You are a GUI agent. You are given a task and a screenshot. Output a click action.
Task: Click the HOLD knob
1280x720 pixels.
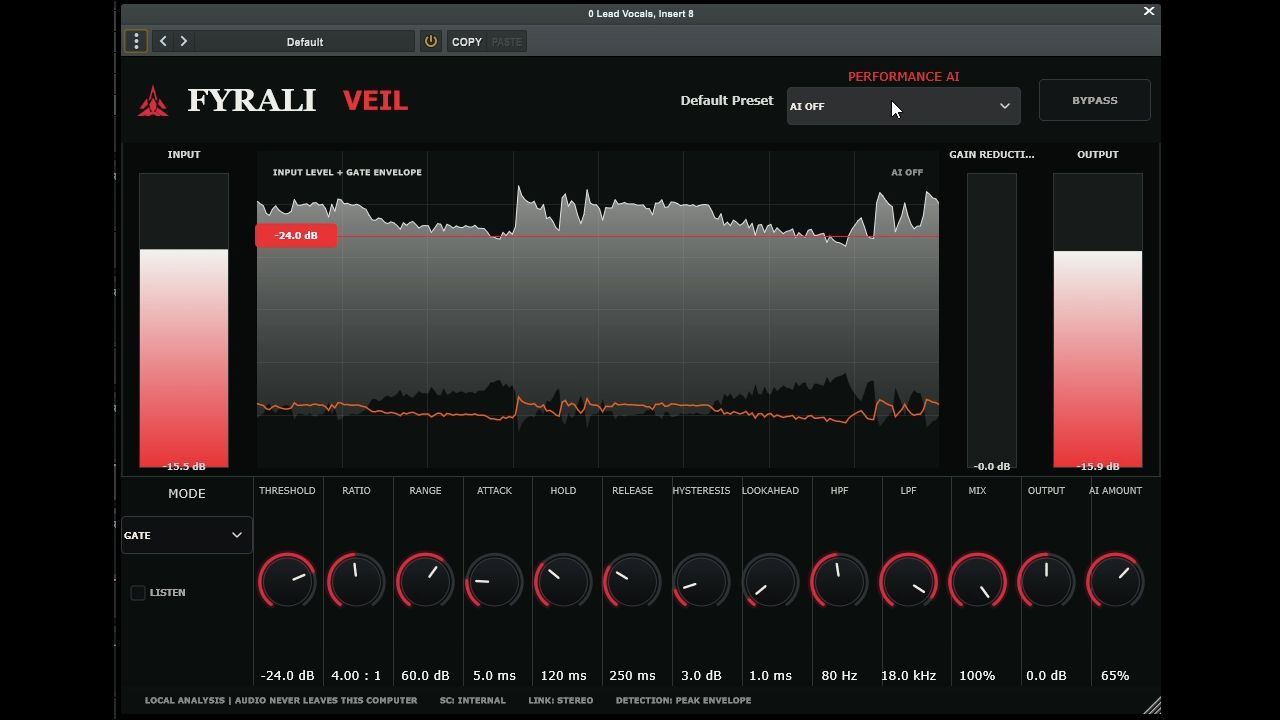coord(563,581)
